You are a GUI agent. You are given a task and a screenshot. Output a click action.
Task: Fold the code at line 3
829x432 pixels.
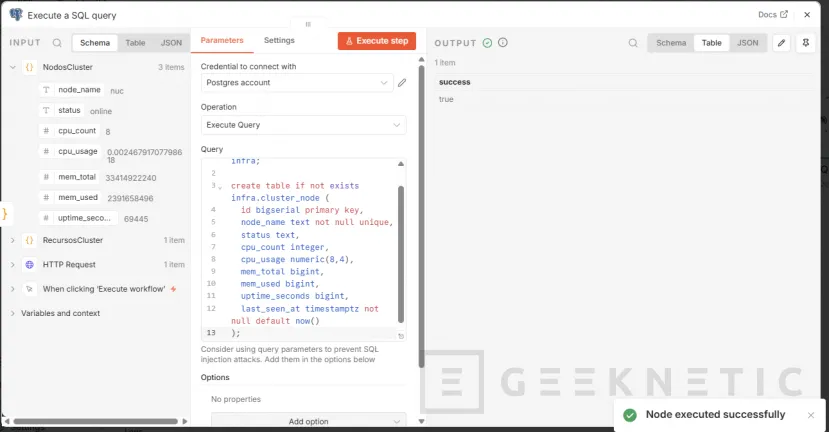220,187
